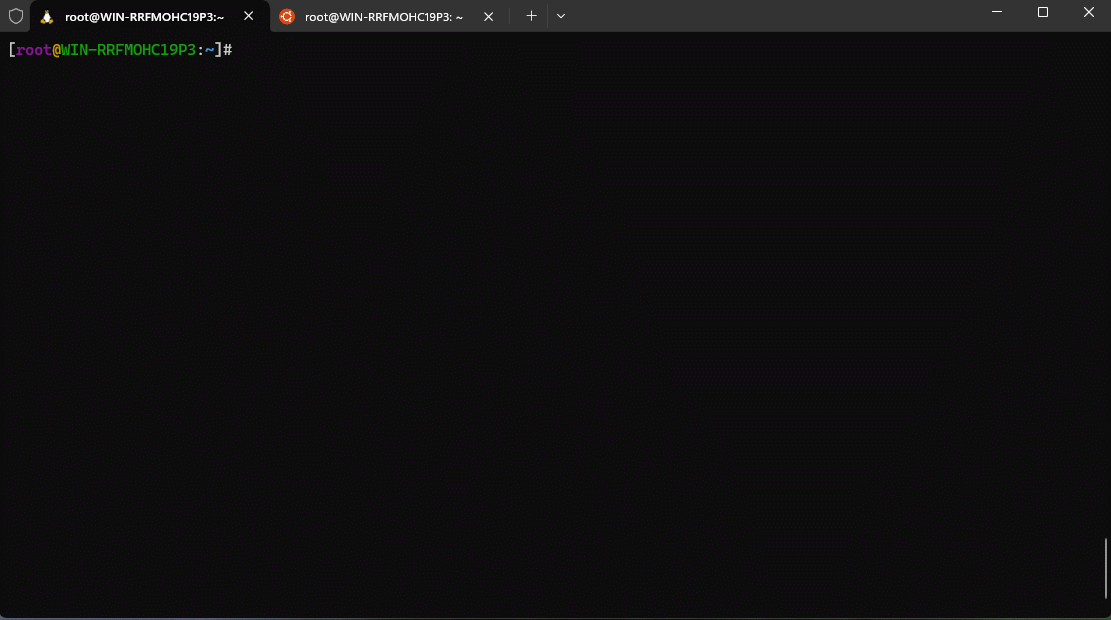Close the Ubuntu terminal tab
The height and width of the screenshot is (620, 1111).
[x=488, y=17]
